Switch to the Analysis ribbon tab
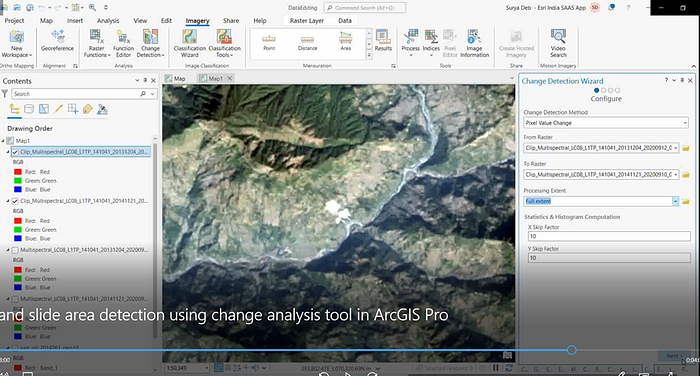 coord(108,21)
